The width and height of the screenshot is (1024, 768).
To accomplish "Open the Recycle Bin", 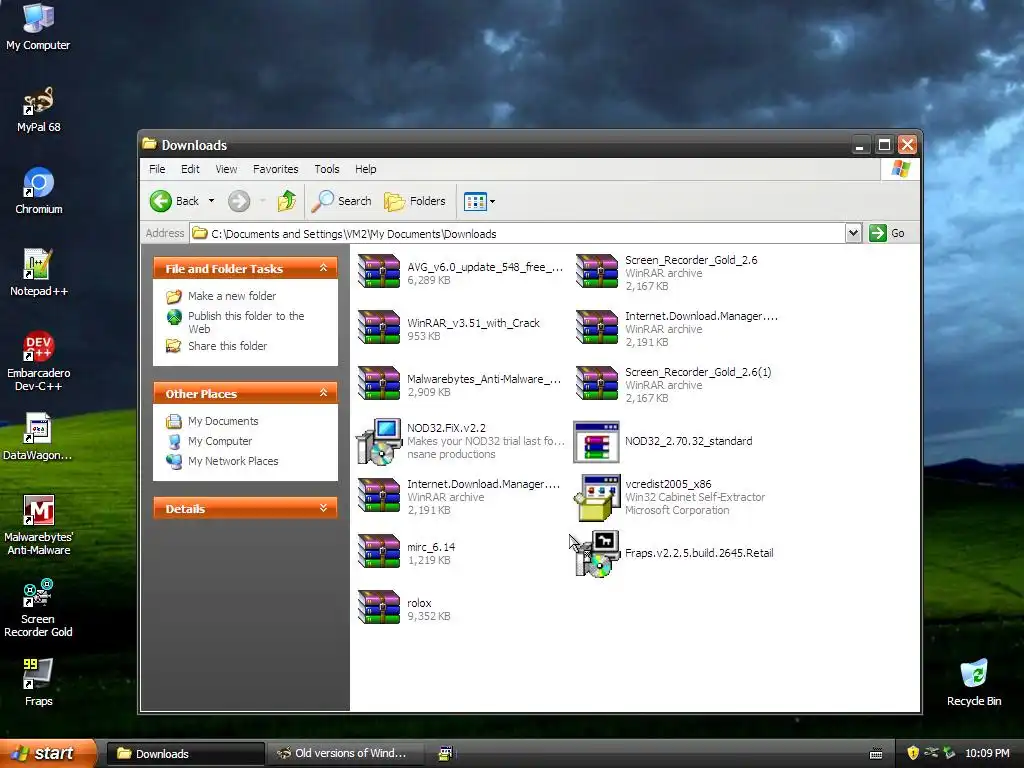I will point(974,683).
